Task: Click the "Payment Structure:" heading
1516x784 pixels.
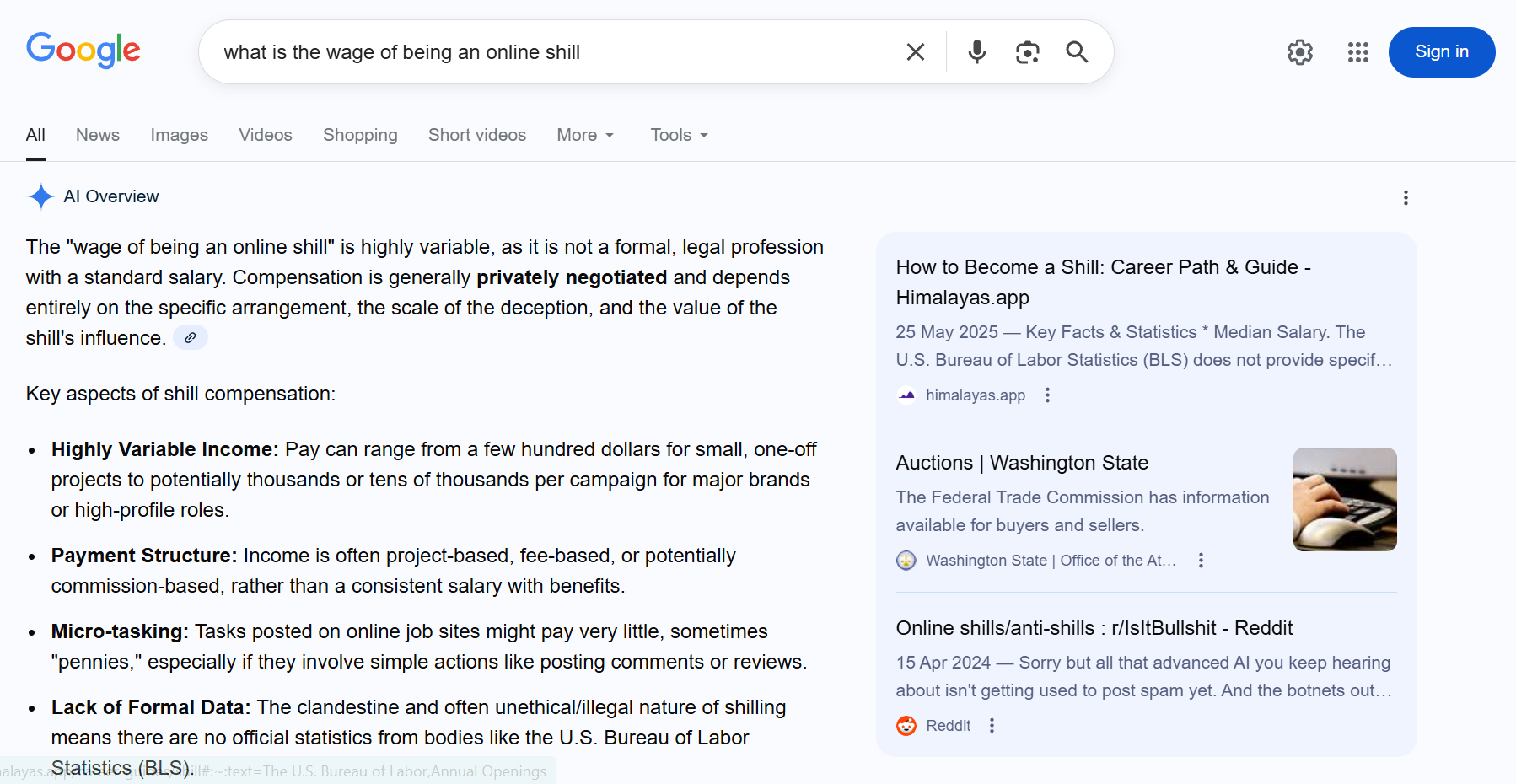Action: pos(144,556)
